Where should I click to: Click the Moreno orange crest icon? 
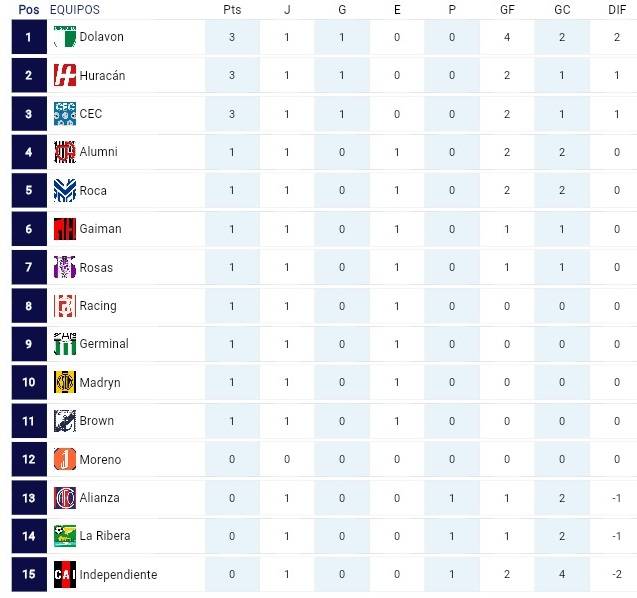[x=65, y=459]
